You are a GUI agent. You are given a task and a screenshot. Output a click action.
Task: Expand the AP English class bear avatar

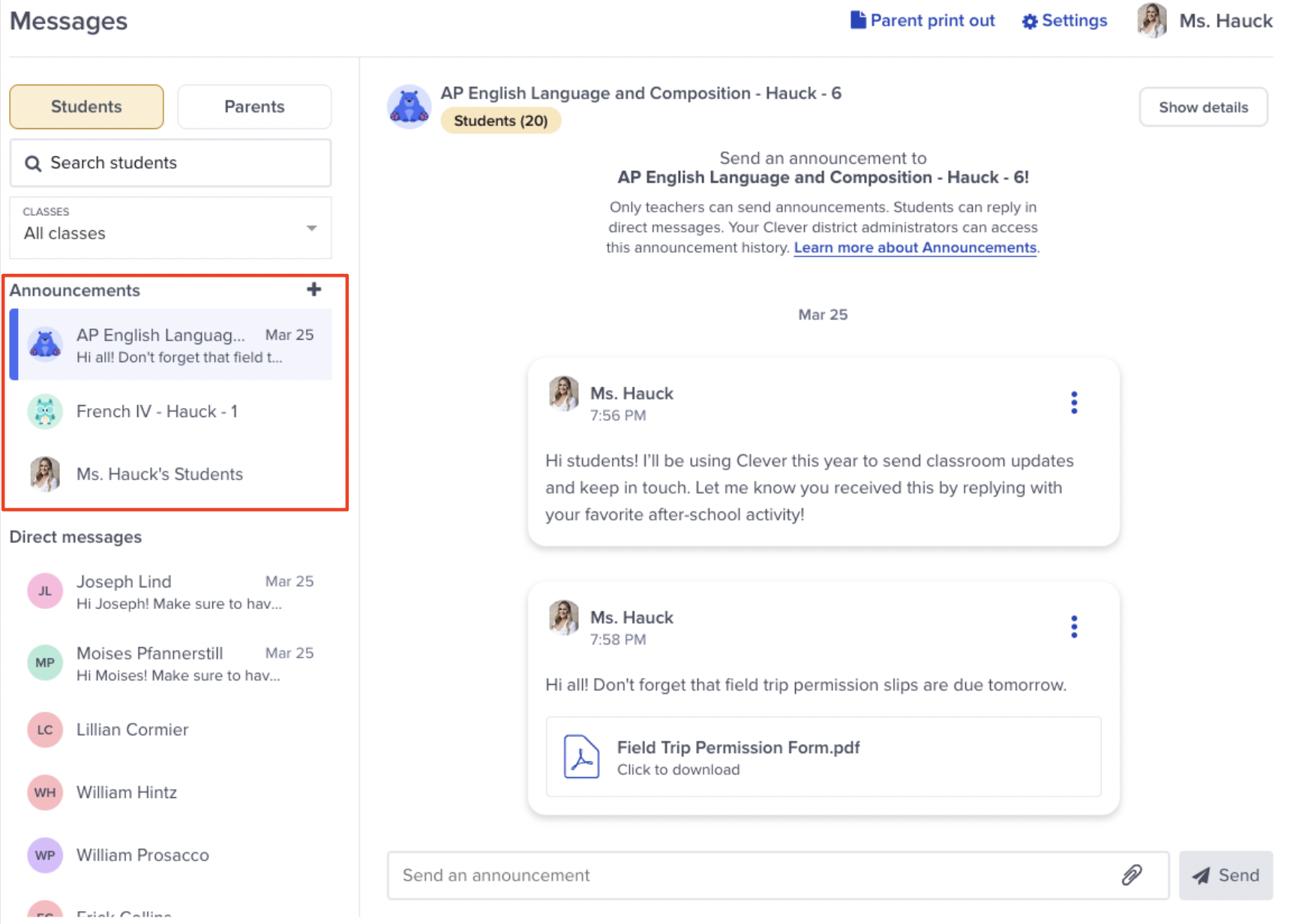pyautogui.click(x=409, y=106)
